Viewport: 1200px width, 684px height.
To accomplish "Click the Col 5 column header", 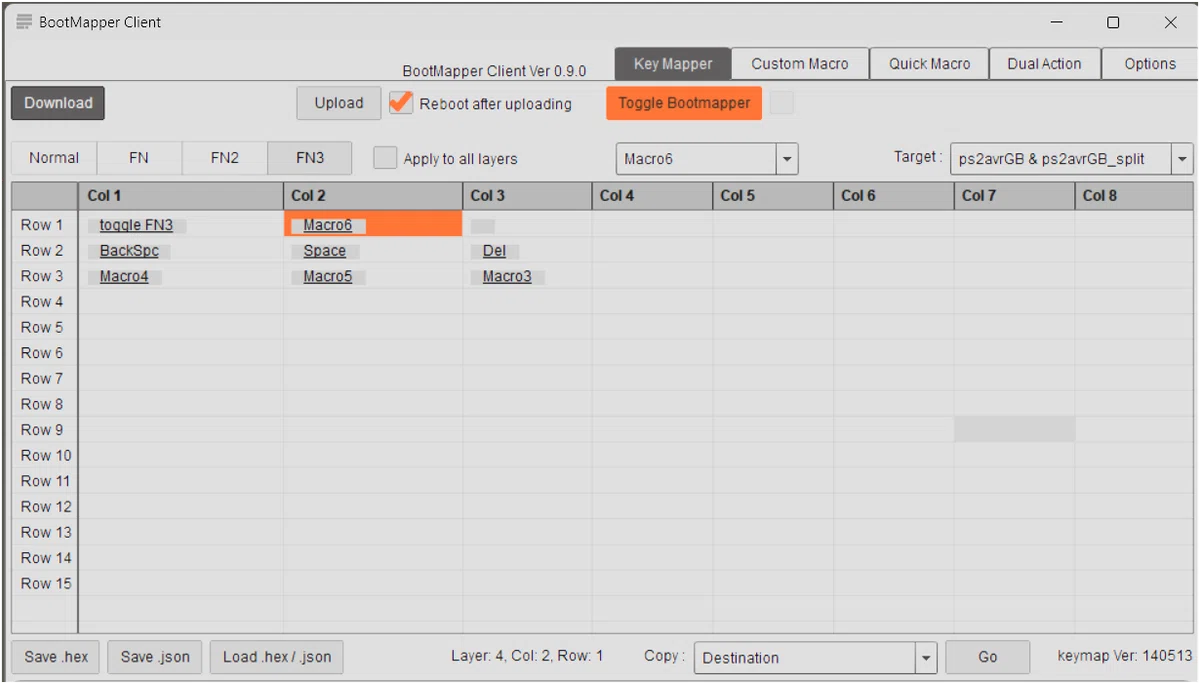I will [773, 196].
